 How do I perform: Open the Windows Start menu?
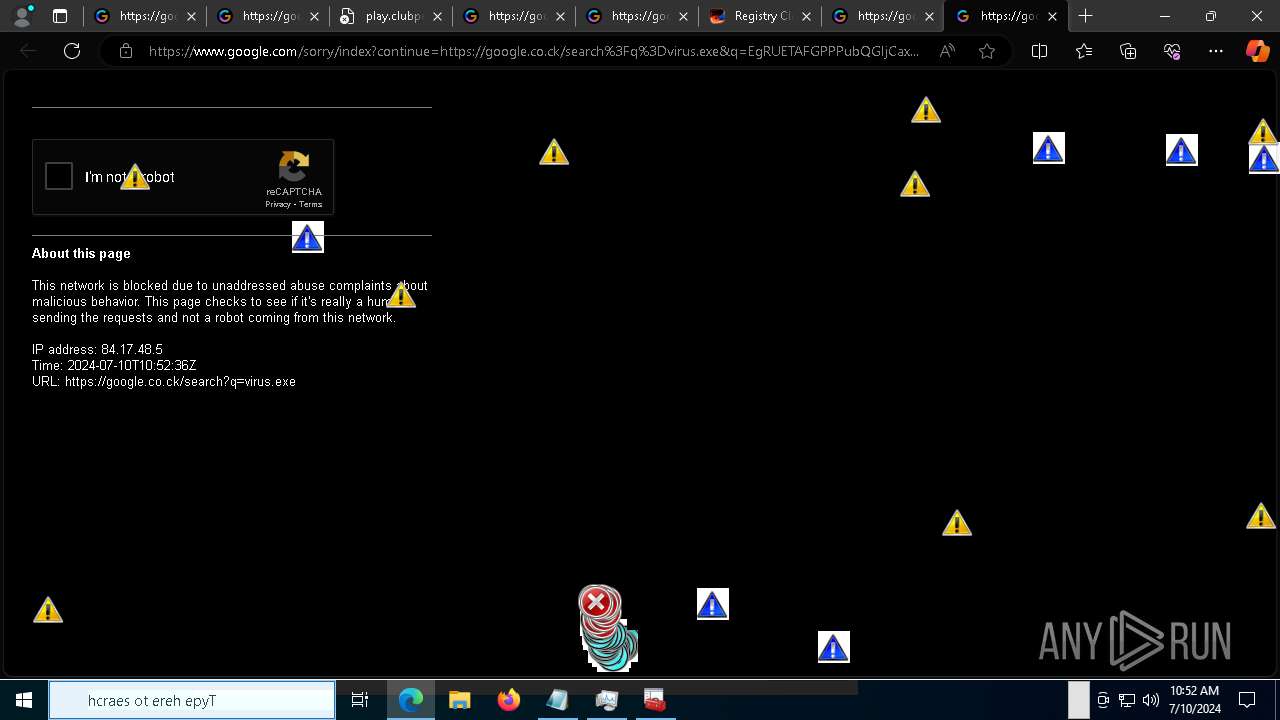point(24,700)
